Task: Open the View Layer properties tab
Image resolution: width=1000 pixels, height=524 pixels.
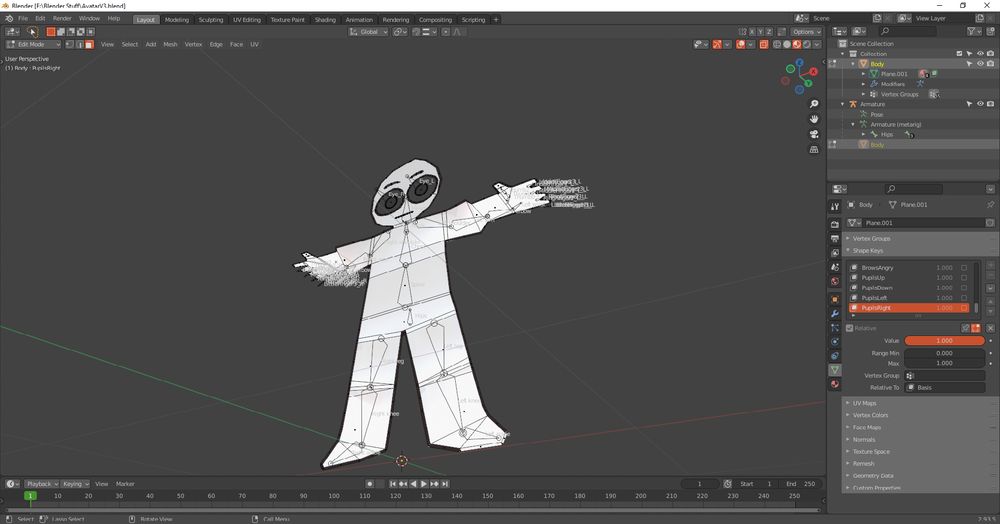Action: click(835, 253)
